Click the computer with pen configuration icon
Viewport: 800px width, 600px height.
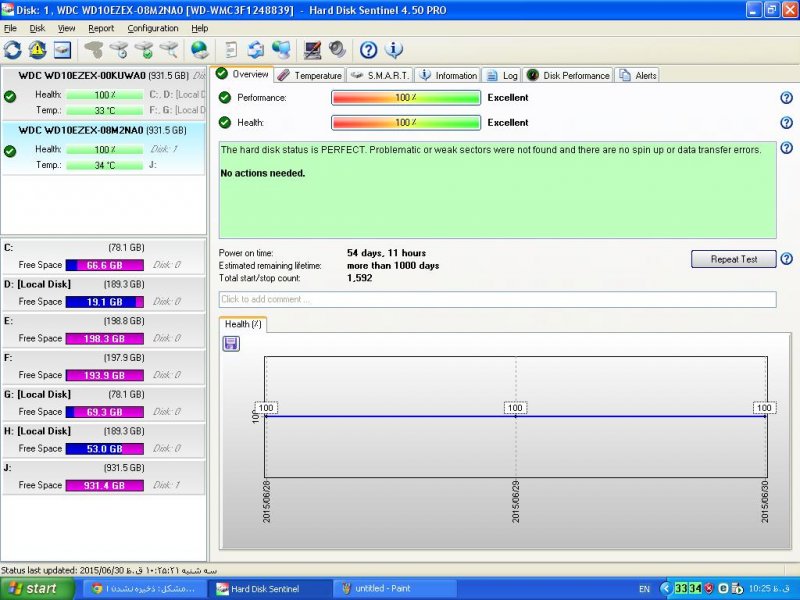tap(312, 50)
